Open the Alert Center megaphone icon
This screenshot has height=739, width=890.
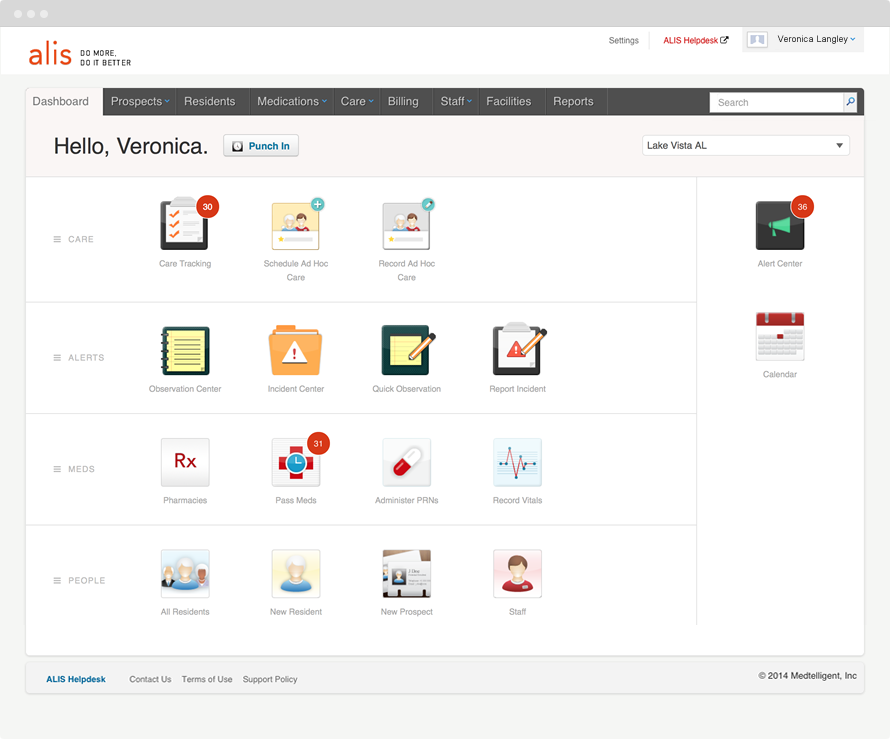coord(780,225)
